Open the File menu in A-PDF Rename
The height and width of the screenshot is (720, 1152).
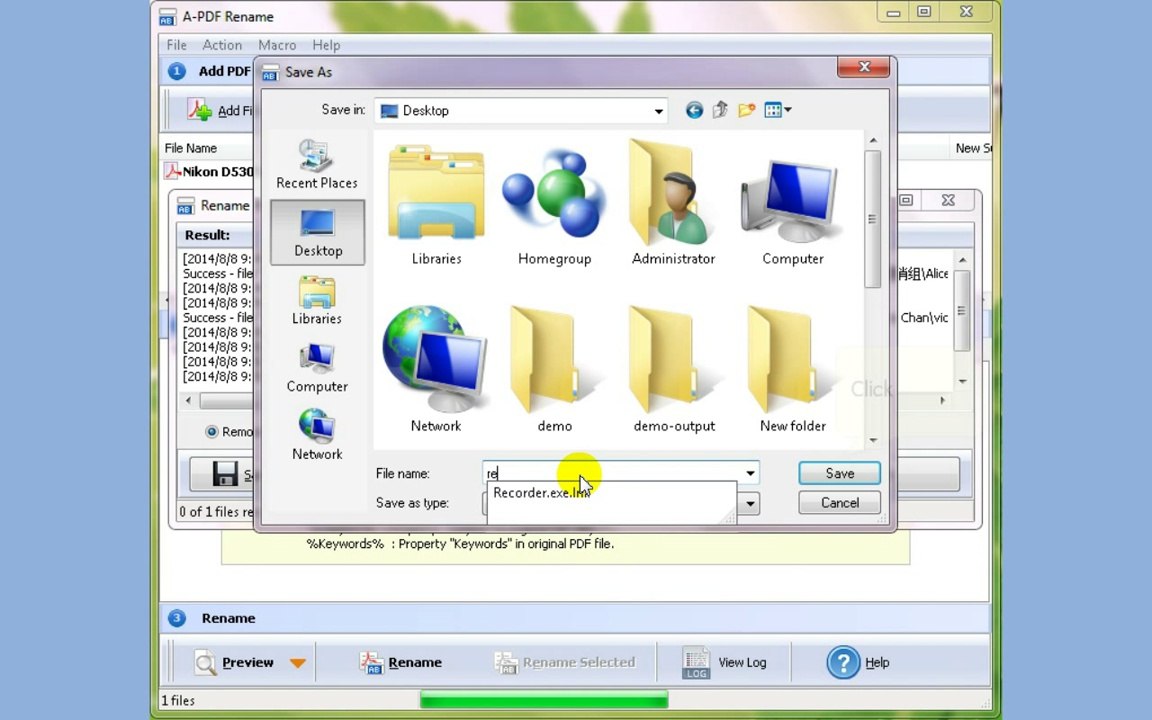pos(176,45)
